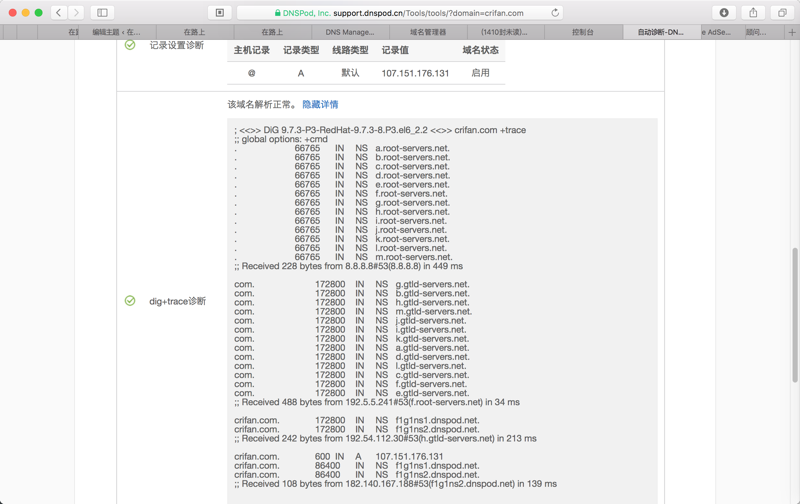Click the @ host record cell
The width and height of the screenshot is (800, 504).
[252, 73]
